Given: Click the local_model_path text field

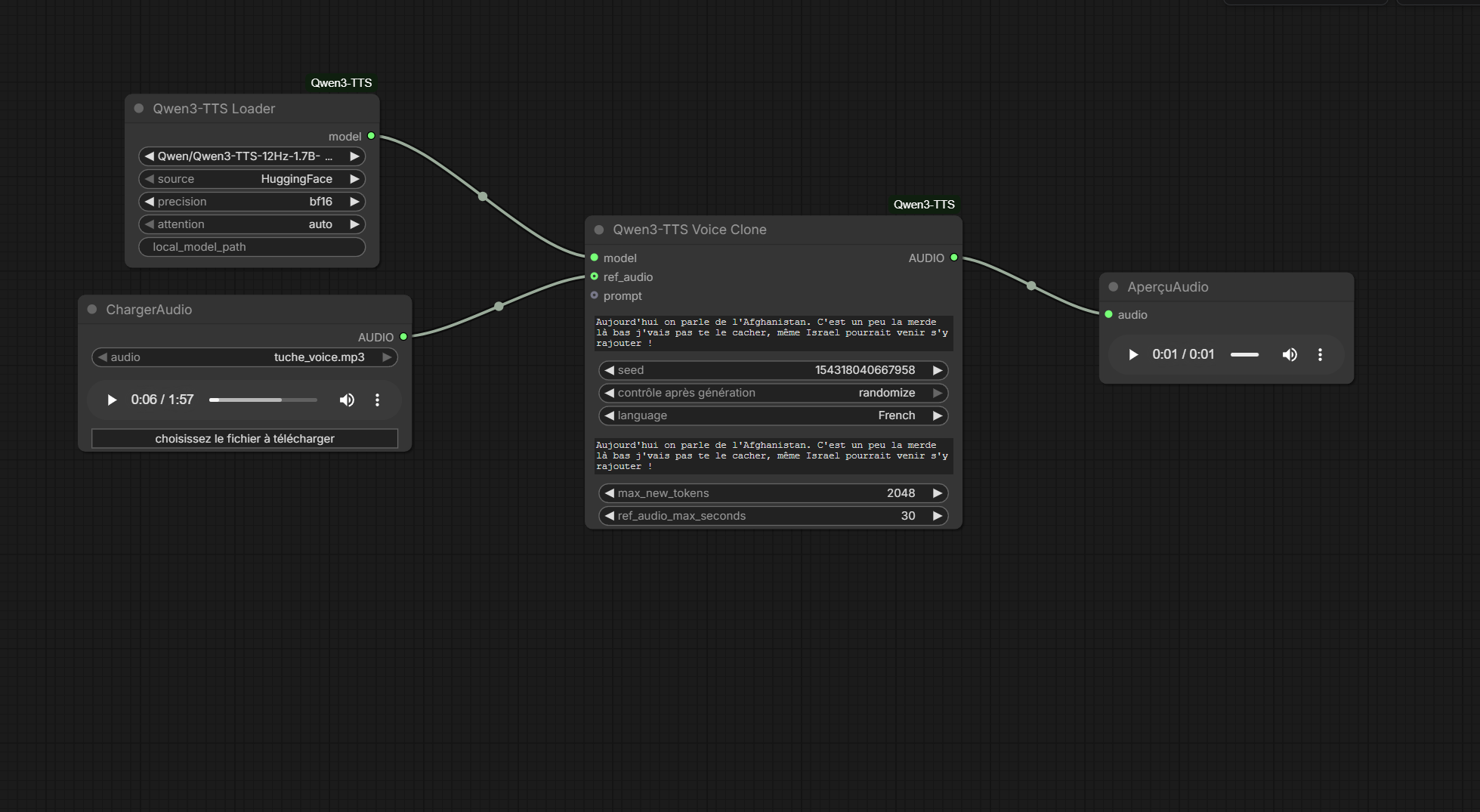Looking at the screenshot, I should click(252, 247).
